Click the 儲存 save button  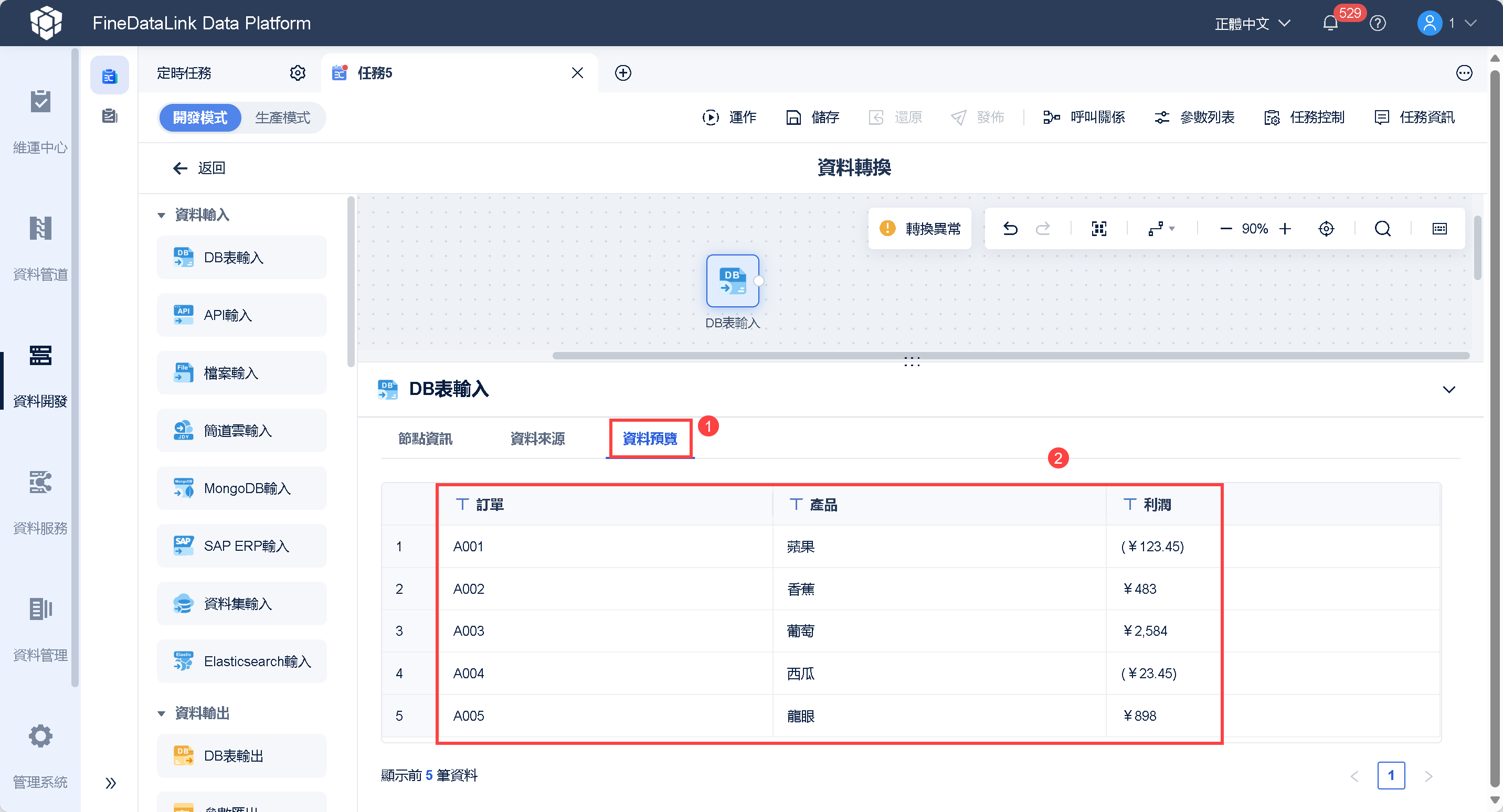point(813,118)
